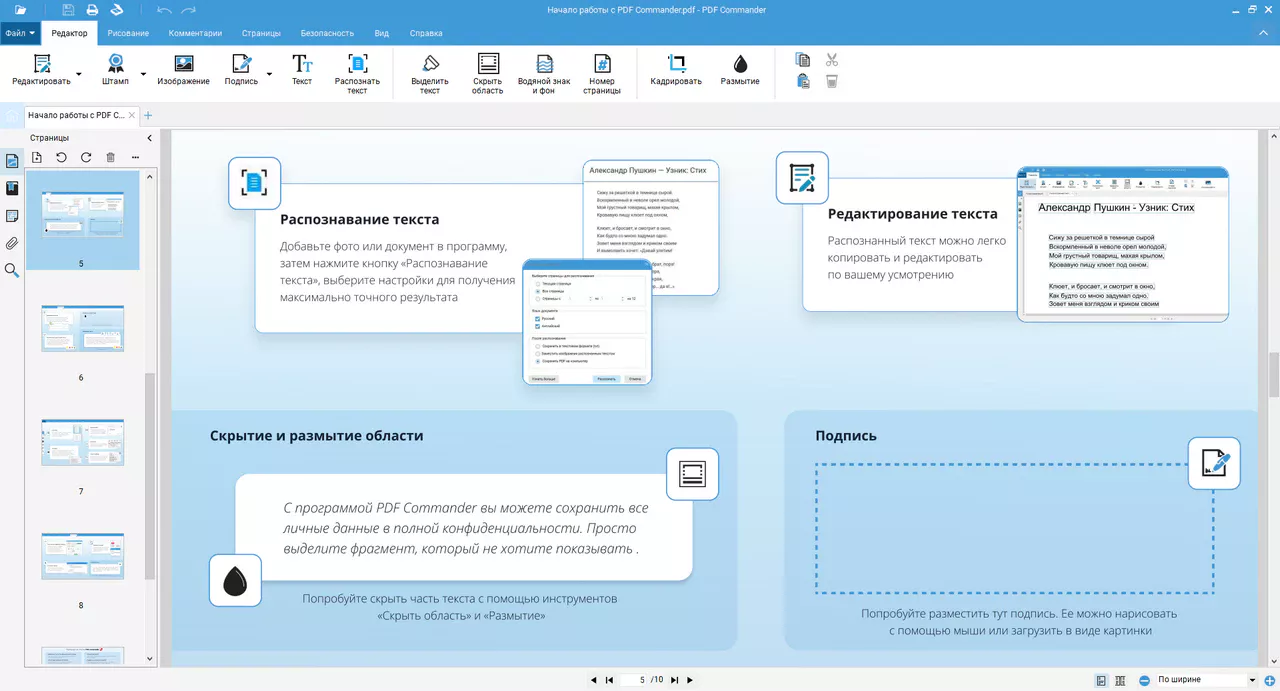
Task: Open the Безопасность ribbon tab
Action: [327, 33]
